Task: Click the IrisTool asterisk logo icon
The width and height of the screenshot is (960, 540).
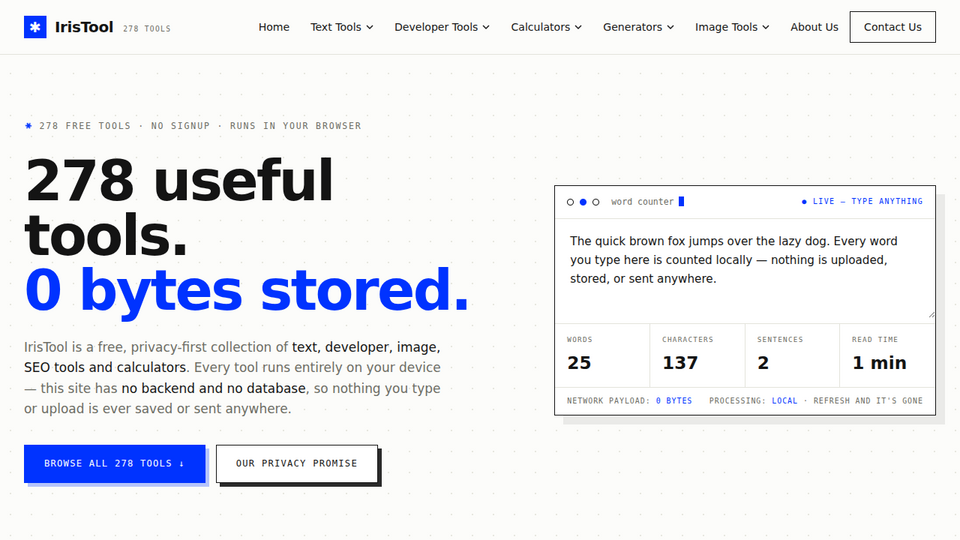Action: coord(35,27)
